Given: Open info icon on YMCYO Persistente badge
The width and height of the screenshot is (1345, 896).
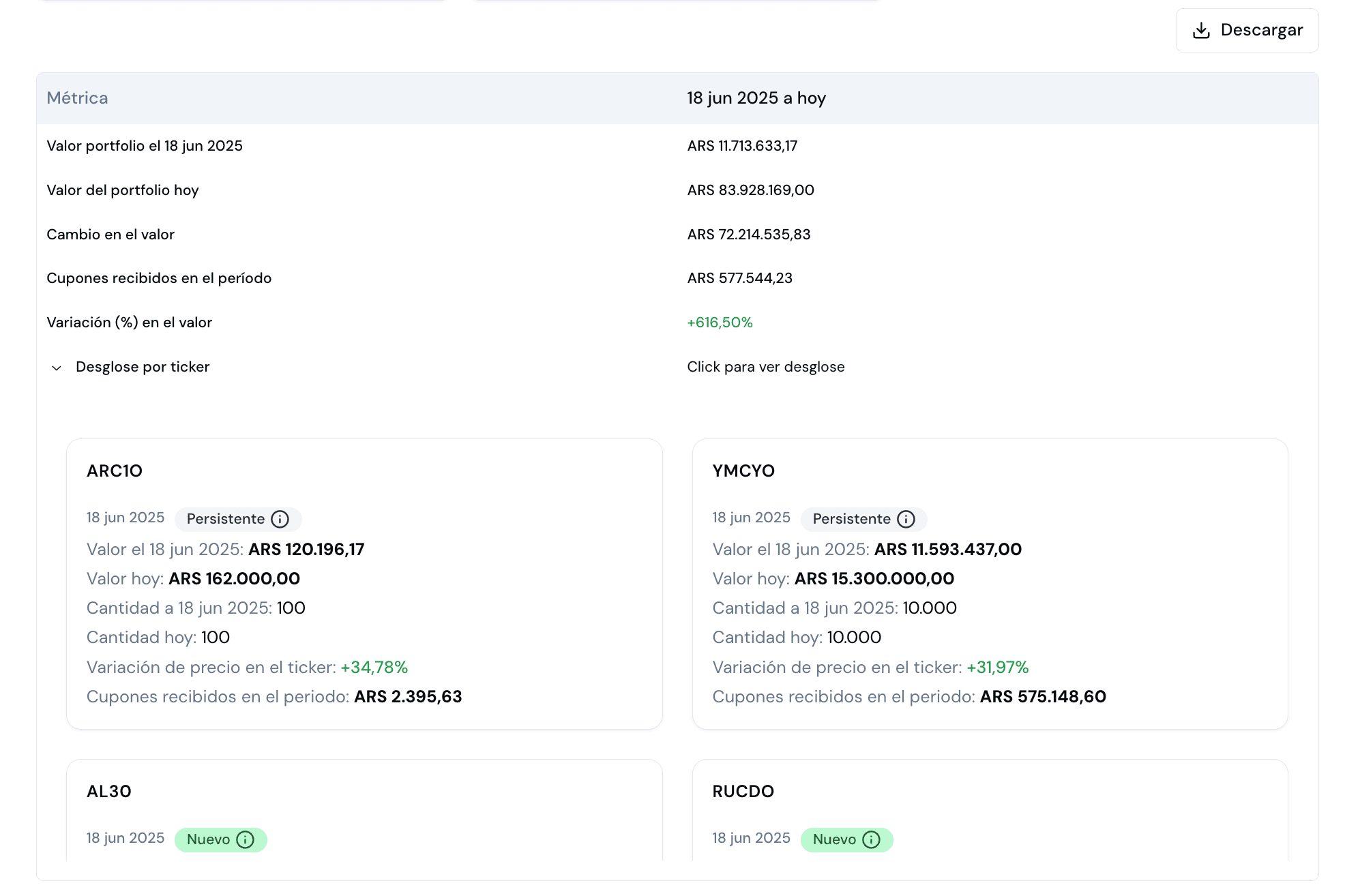Looking at the screenshot, I should [906, 519].
